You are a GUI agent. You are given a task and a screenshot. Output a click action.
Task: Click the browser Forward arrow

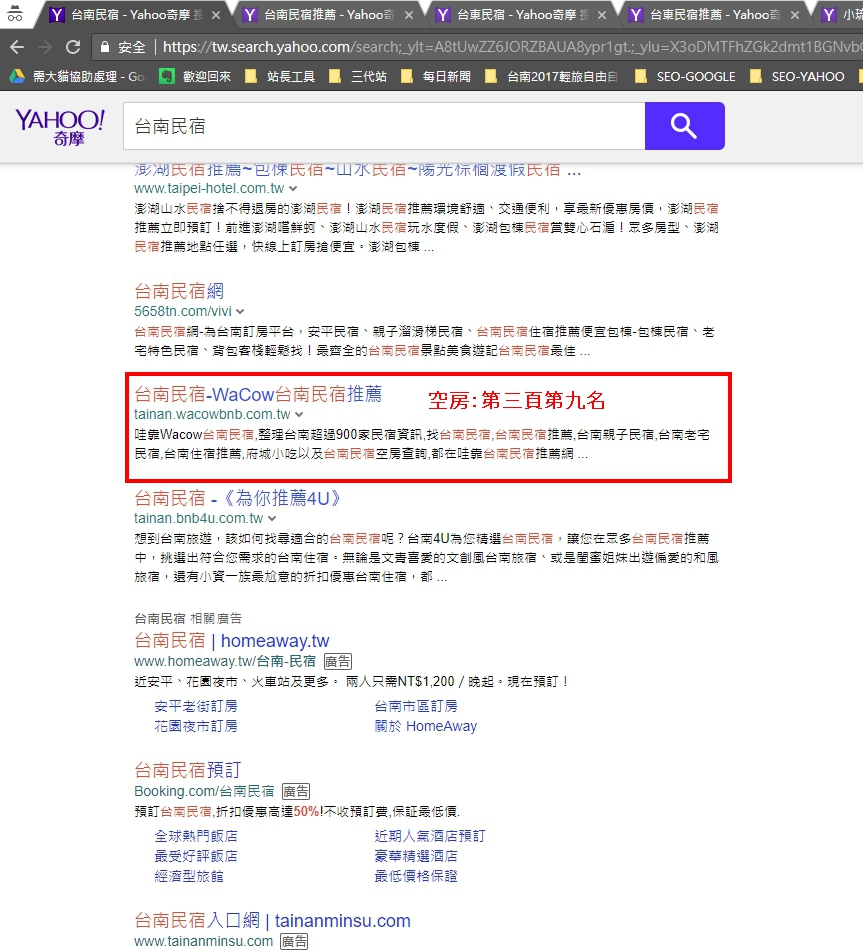tap(45, 47)
